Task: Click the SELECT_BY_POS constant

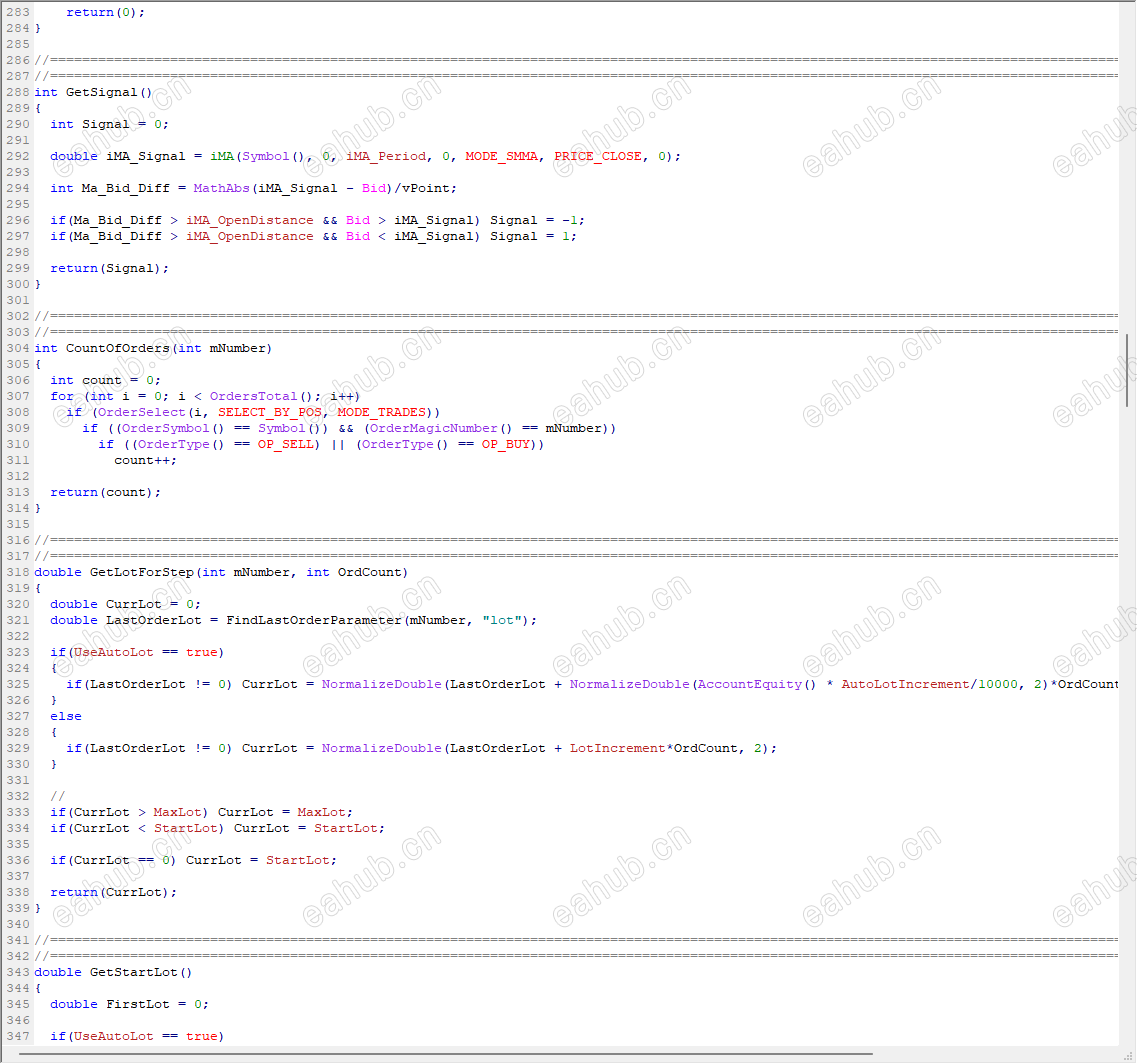Action: (x=270, y=412)
